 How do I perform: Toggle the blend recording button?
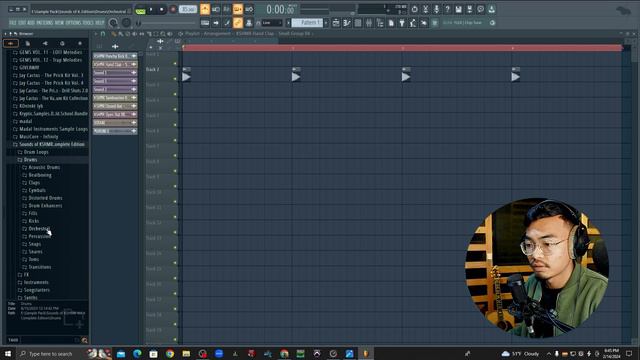(249, 9)
